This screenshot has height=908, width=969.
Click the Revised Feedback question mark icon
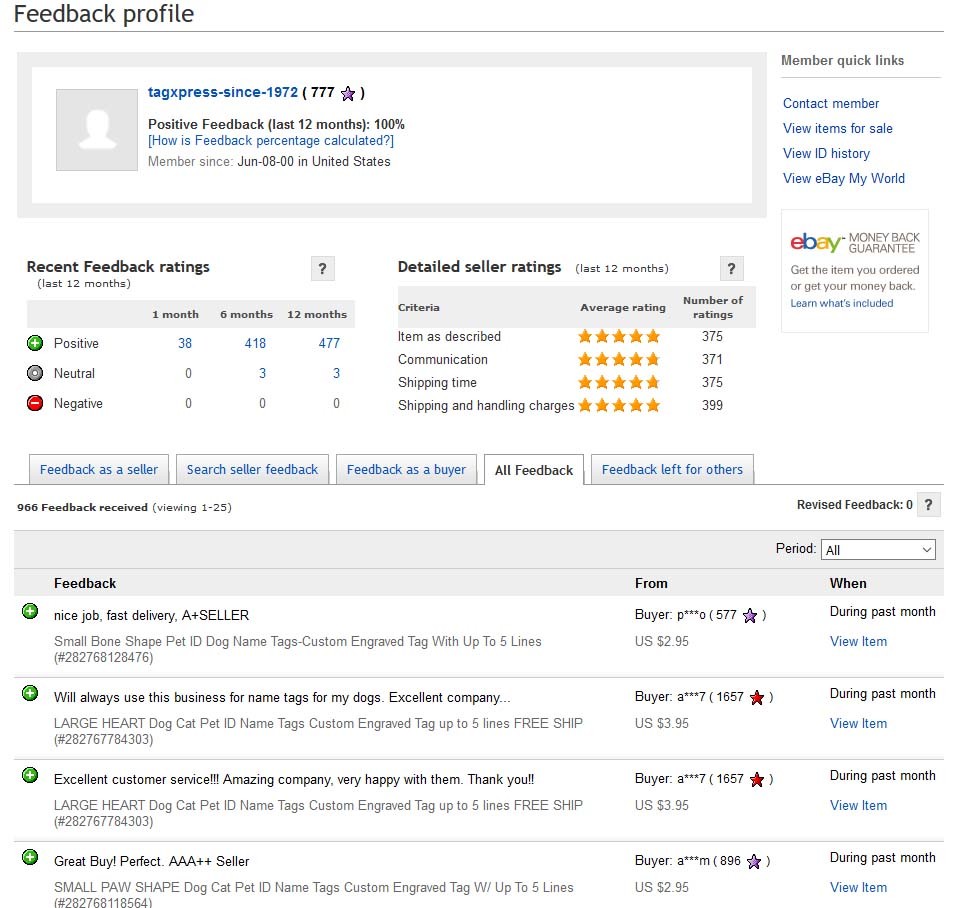[x=929, y=505]
